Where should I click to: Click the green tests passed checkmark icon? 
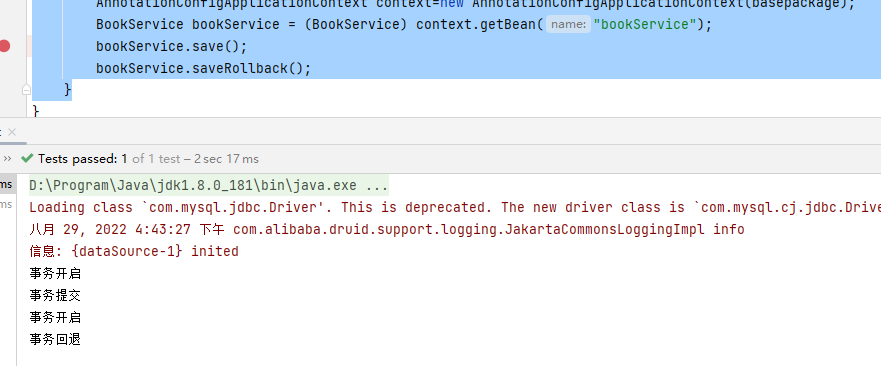coord(26,159)
